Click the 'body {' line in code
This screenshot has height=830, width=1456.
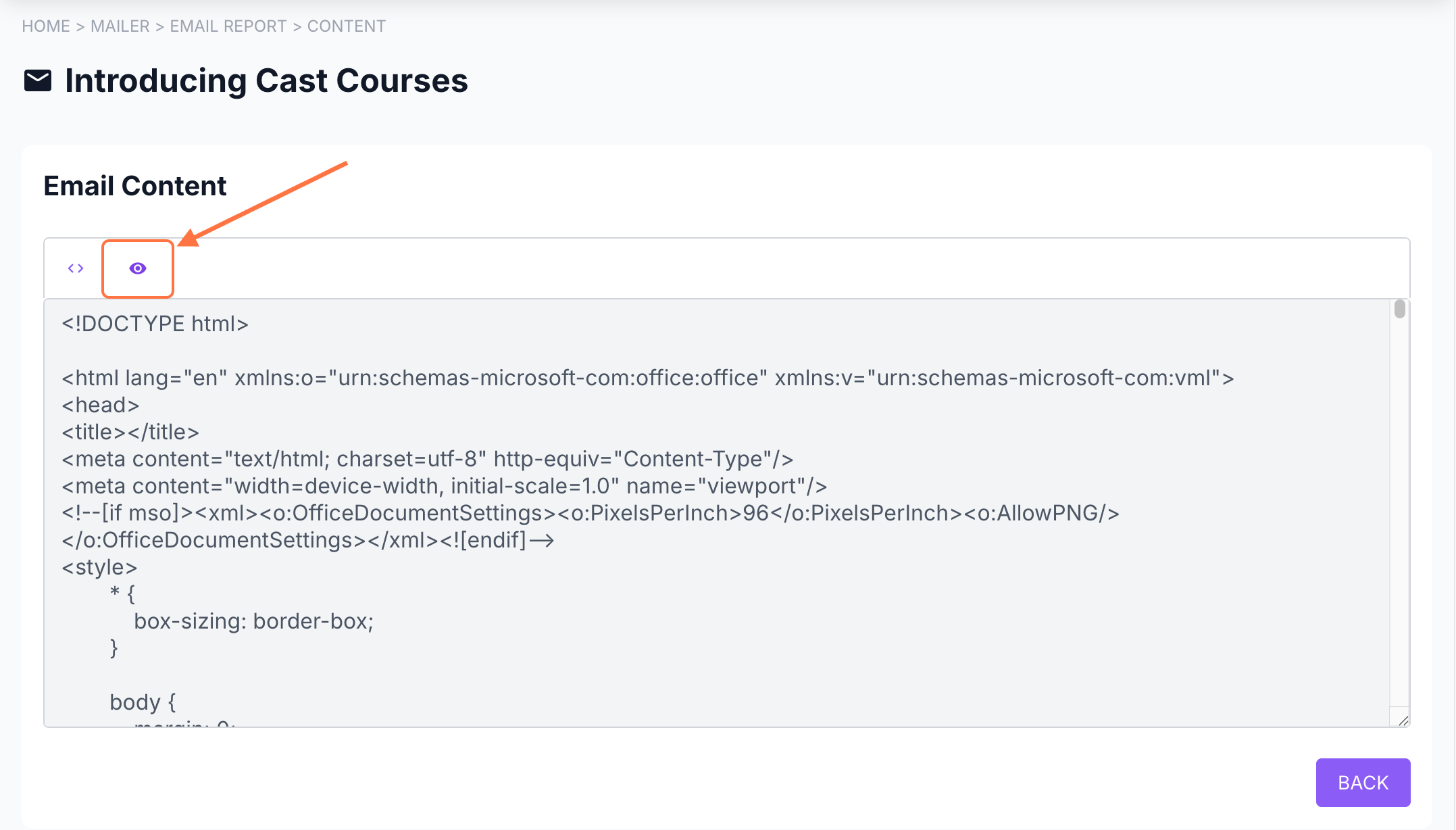(143, 702)
